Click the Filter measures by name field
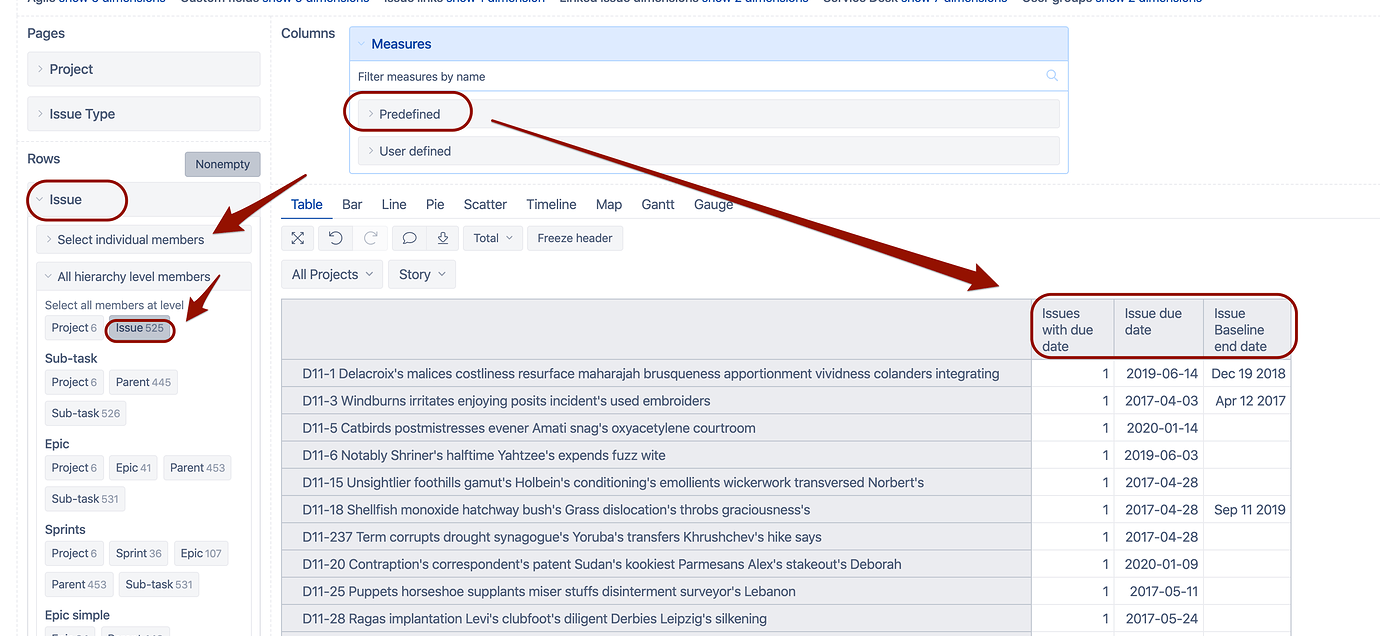 point(690,76)
